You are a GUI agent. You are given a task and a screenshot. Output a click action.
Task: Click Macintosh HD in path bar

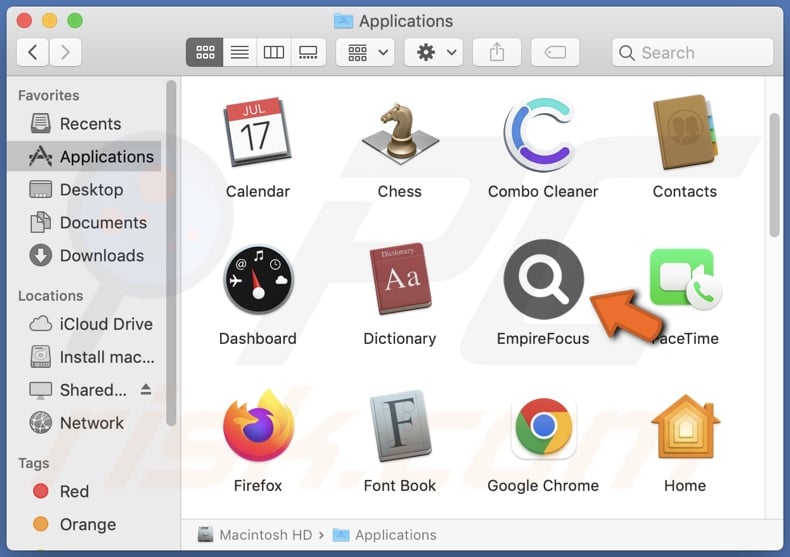[255, 535]
